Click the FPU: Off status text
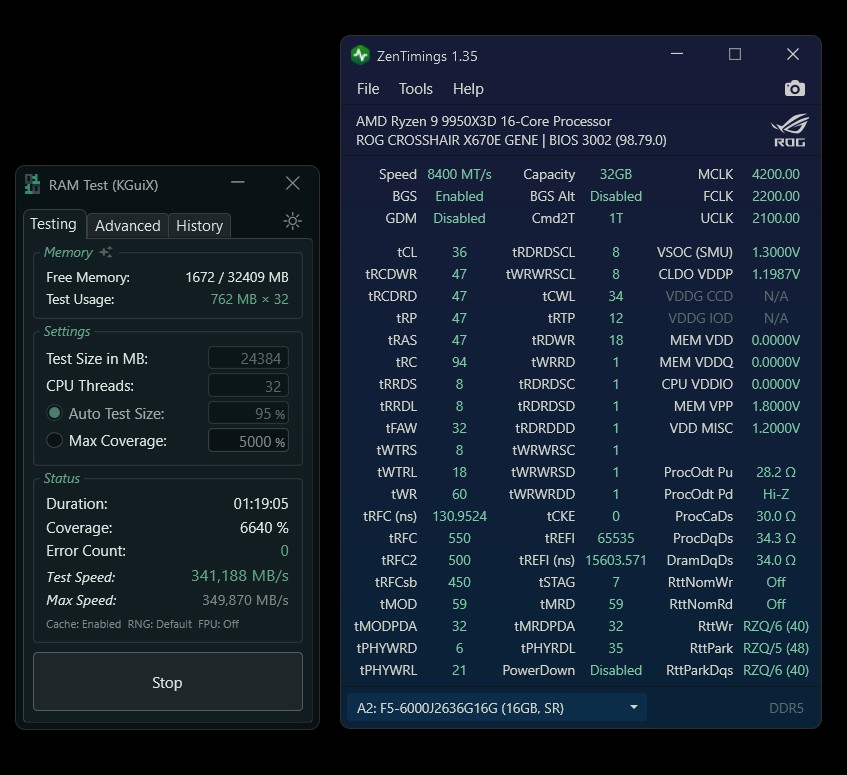This screenshot has height=775, width=847. [218, 624]
